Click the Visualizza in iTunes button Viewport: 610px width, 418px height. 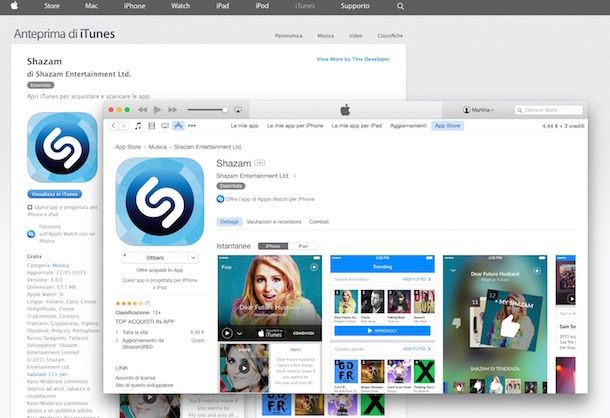54,194
